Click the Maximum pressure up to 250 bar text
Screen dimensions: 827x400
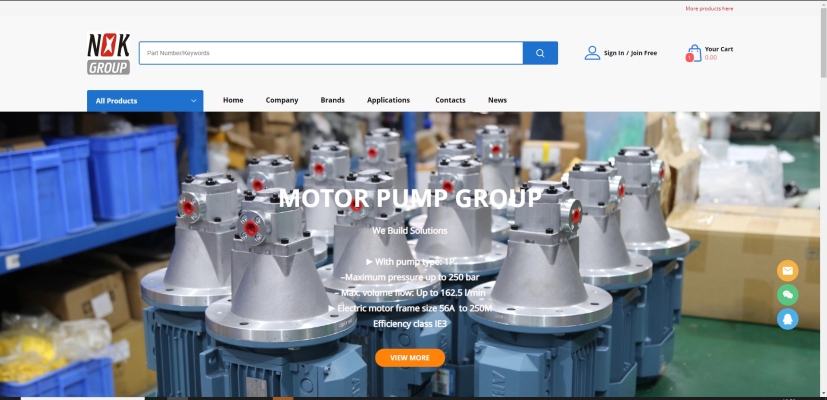410,277
